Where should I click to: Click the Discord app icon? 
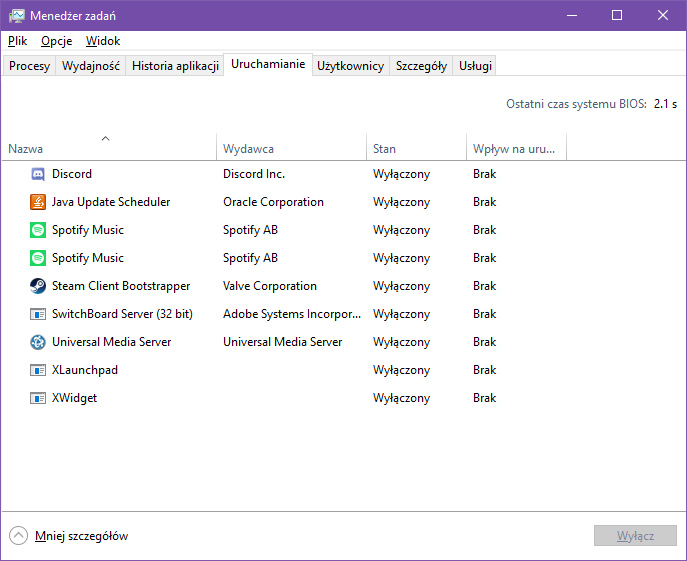38,174
